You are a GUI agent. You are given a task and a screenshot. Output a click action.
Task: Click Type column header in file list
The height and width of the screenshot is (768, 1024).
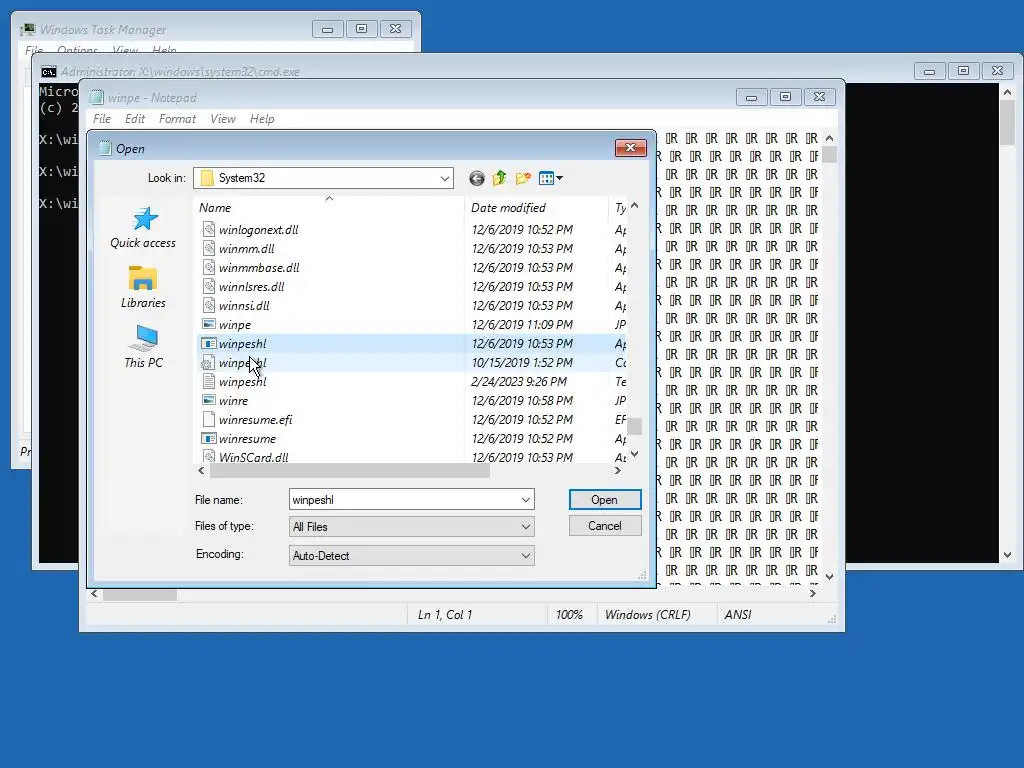(x=618, y=208)
